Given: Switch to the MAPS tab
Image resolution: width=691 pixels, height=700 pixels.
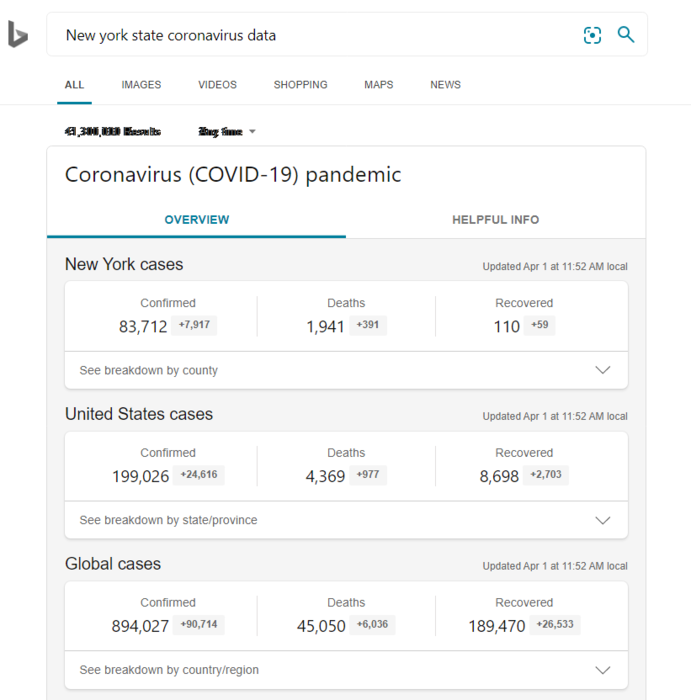Looking at the screenshot, I should [378, 85].
